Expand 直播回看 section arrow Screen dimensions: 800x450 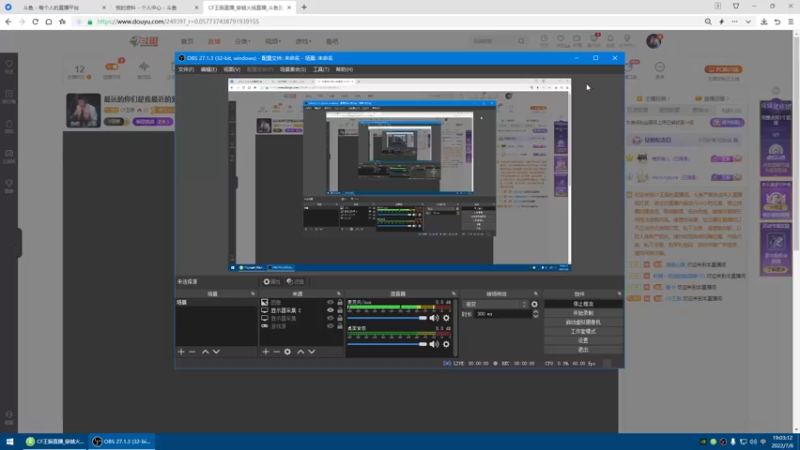pyautogui.click(x=728, y=98)
